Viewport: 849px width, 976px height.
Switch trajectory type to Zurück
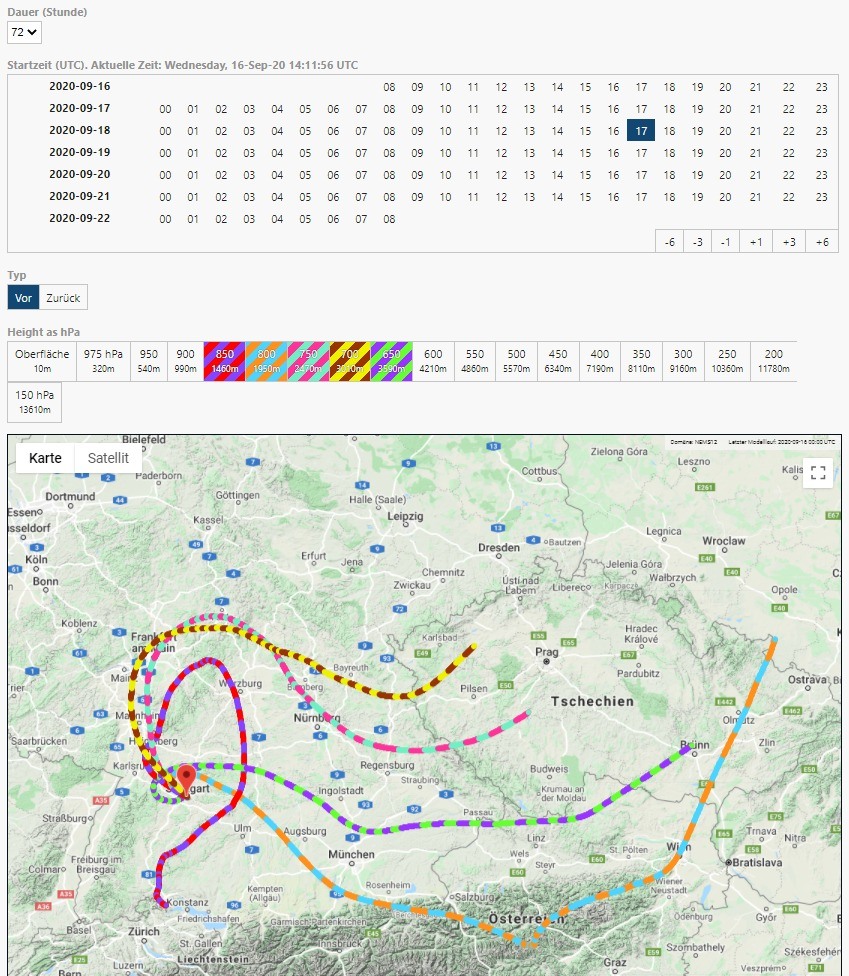pos(63,297)
